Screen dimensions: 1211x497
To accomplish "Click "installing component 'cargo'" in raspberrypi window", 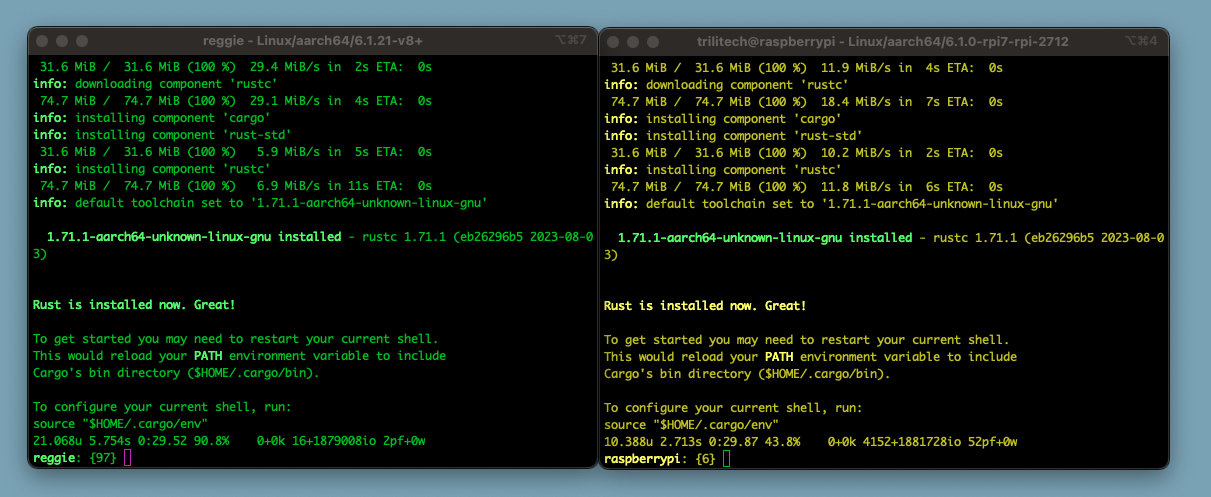I will coord(723,118).
